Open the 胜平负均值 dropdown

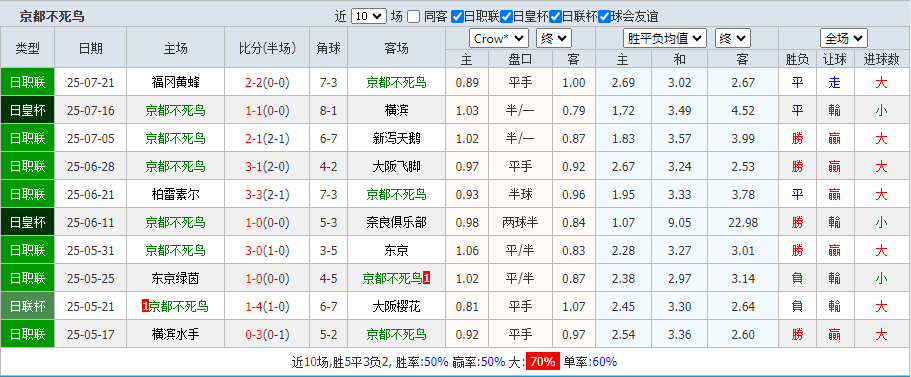(665, 39)
